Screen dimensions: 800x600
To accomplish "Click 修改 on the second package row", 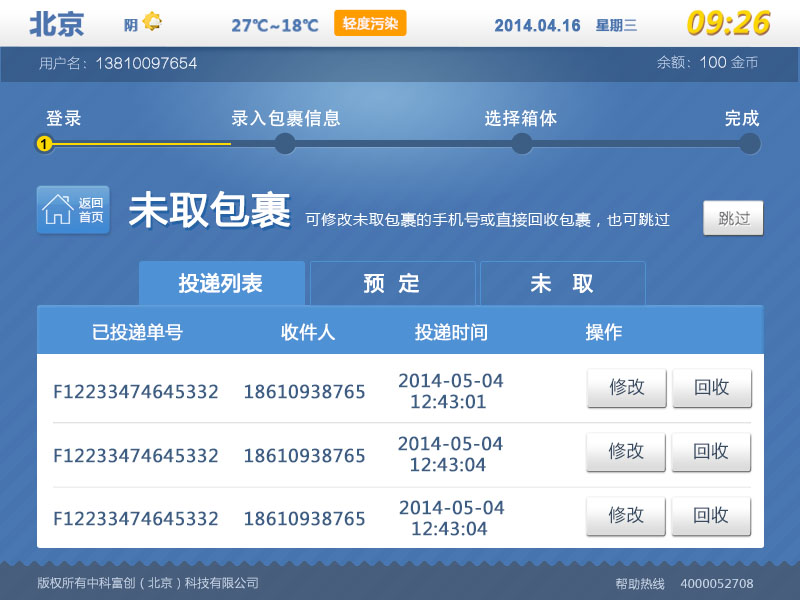I will [626, 452].
